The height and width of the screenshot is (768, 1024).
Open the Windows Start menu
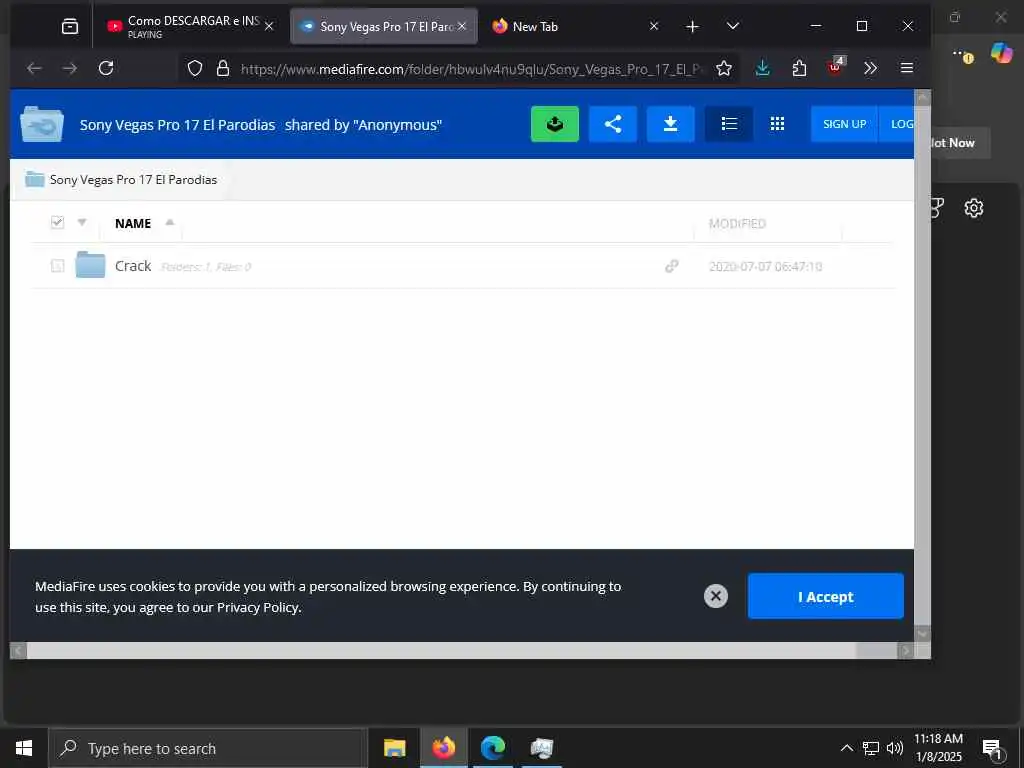click(24, 748)
